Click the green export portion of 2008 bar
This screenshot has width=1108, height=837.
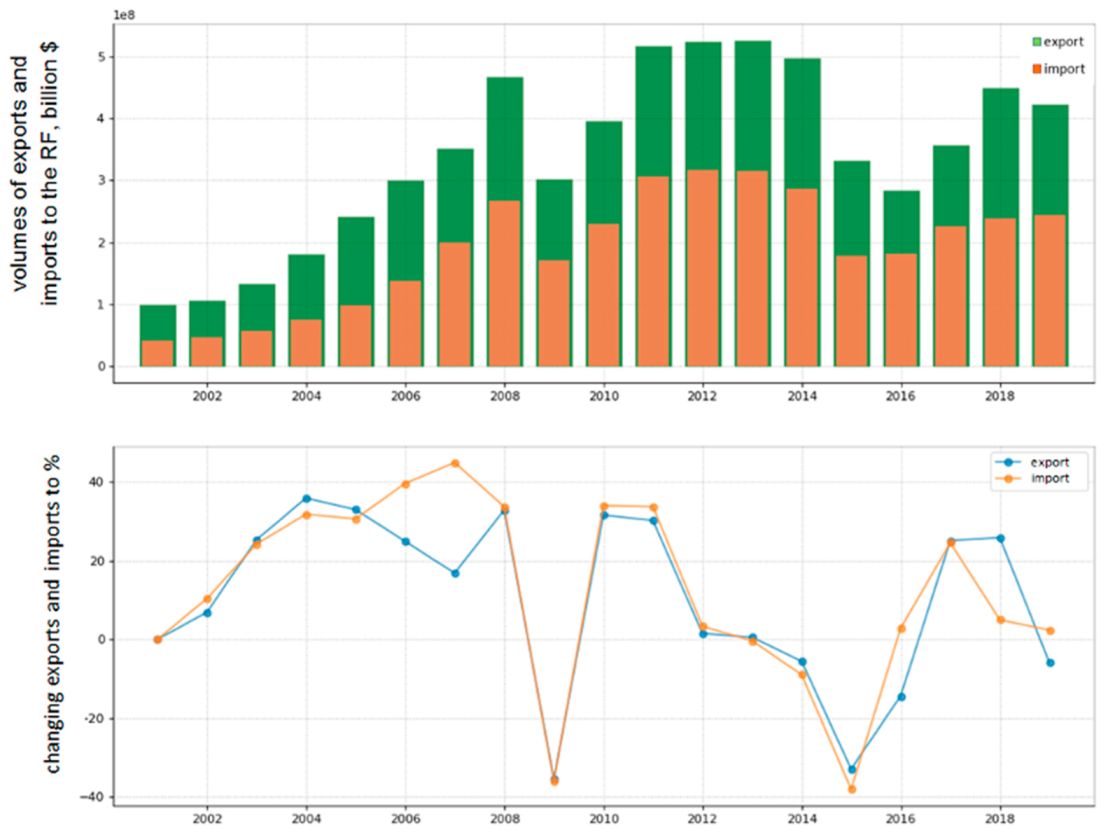(505, 138)
